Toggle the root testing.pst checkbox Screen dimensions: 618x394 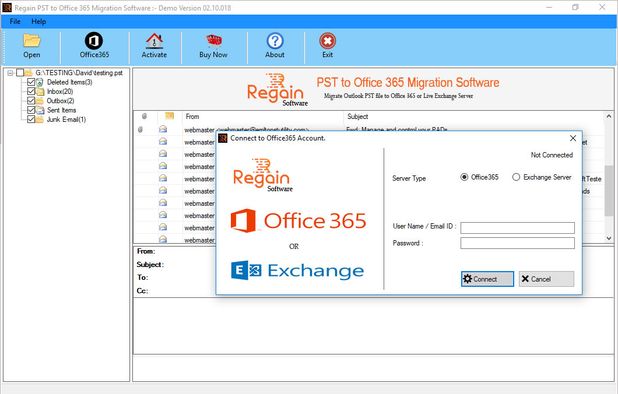[20, 72]
